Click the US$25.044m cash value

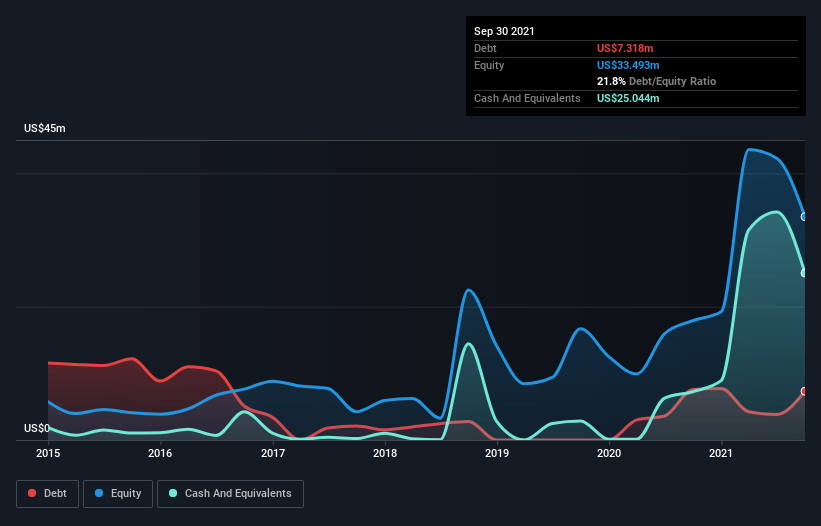click(x=628, y=98)
